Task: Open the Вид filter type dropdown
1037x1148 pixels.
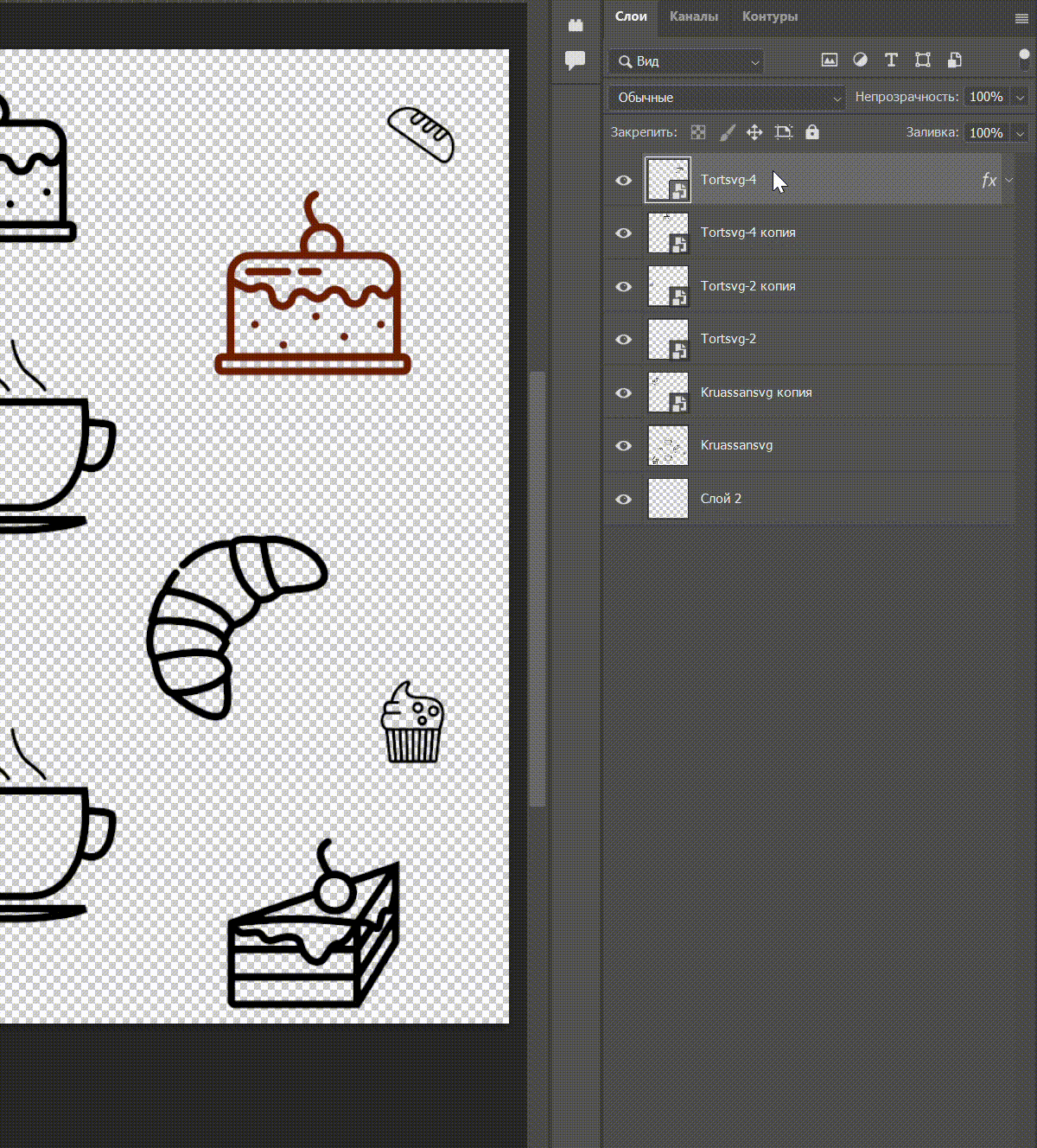Action: point(686,61)
